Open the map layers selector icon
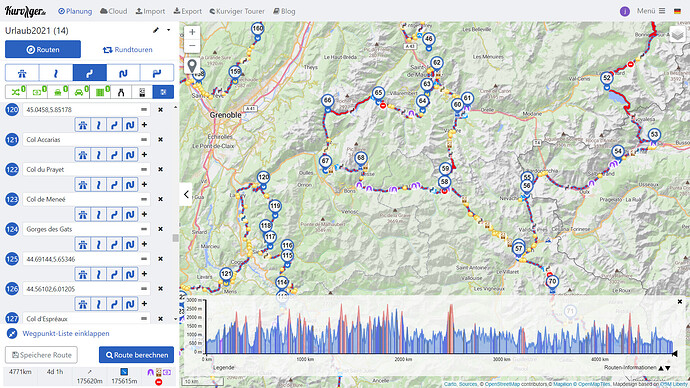Viewport: 690px width, 388px height. [677, 34]
